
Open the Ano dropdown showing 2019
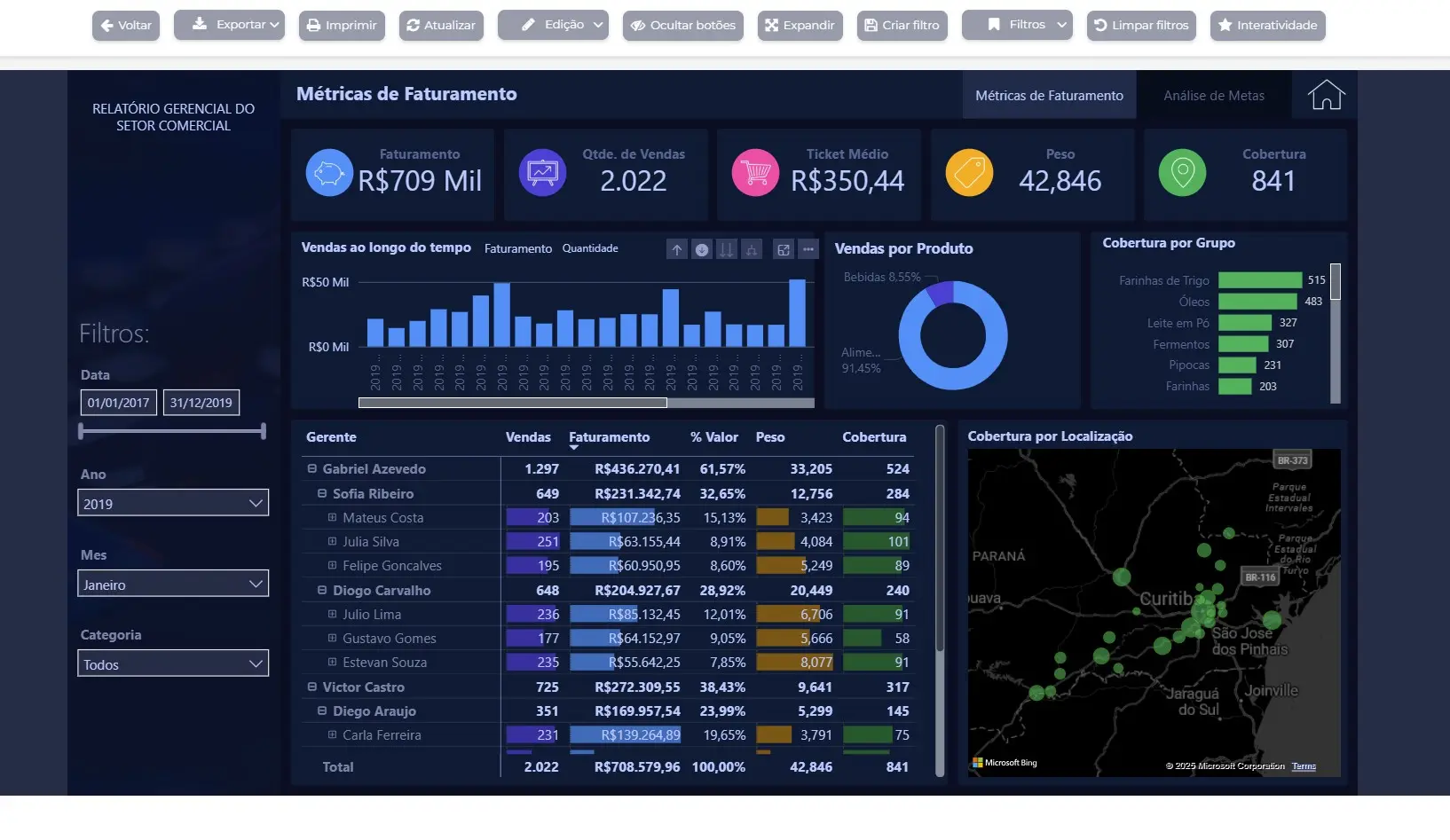pos(256,503)
